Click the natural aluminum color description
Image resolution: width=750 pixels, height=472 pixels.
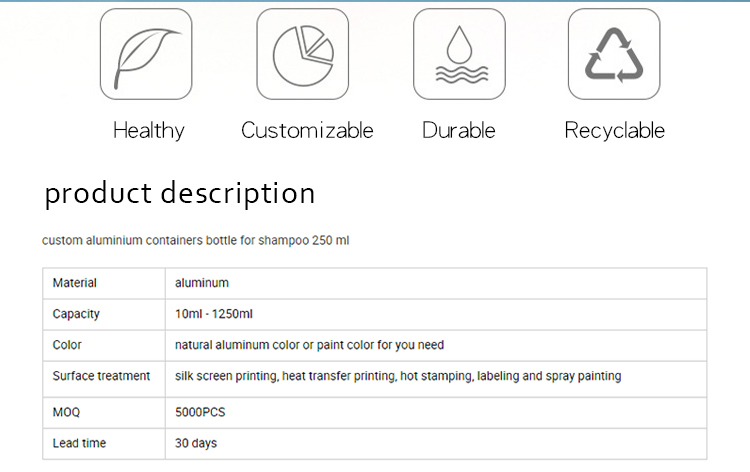pos(309,345)
